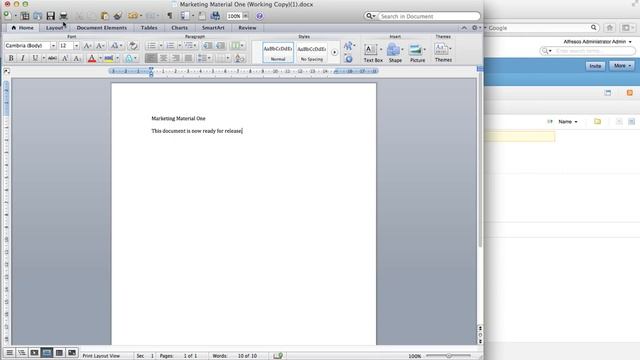This screenshot has width=640, height=360.
Task: Switch to Print Layout view icon
Action: pos(47,352)
